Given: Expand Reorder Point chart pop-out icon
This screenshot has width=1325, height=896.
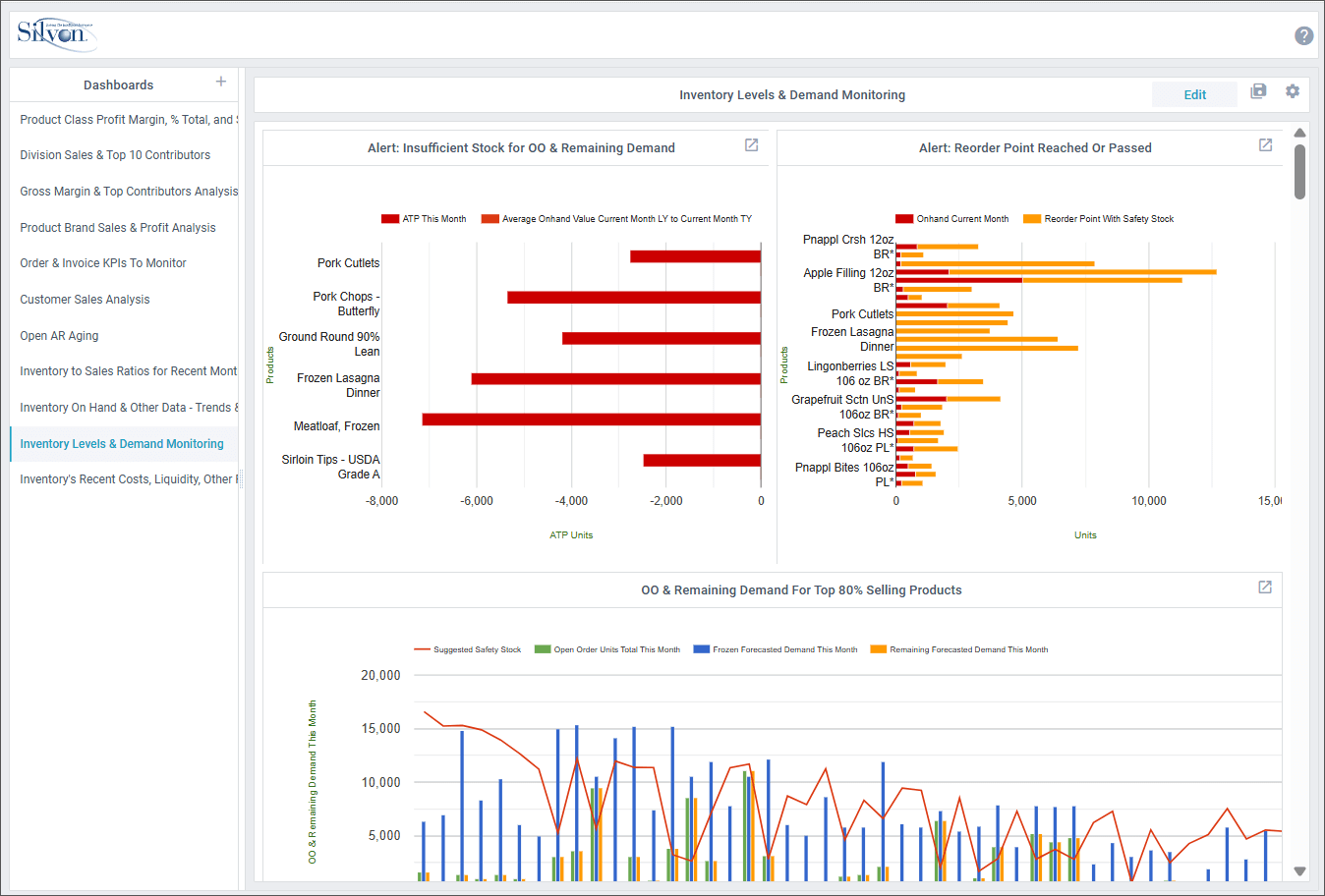Looking at the screenshot, I should (x=1265, y=145).
